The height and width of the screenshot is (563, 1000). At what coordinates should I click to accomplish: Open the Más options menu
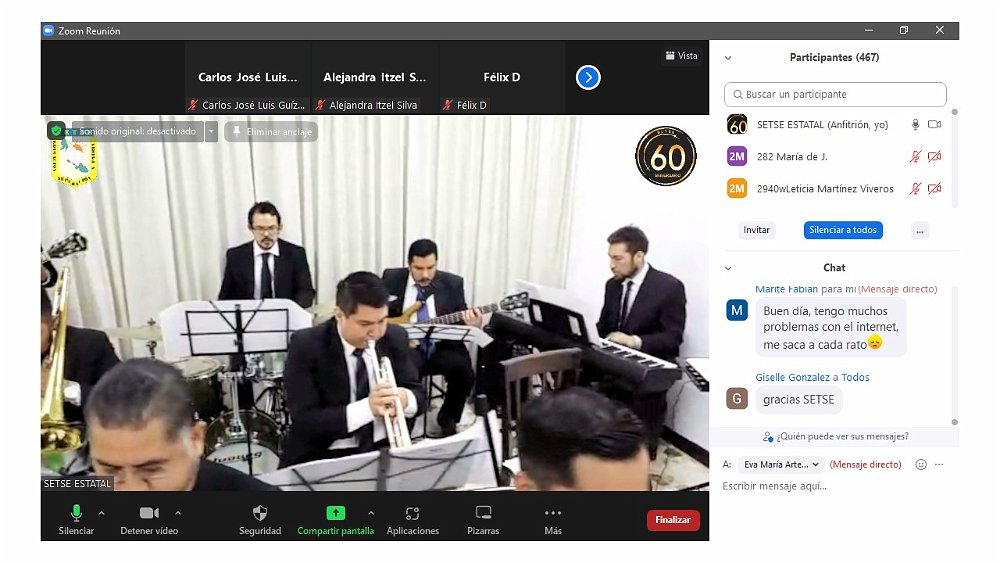(x=553, y=513)
